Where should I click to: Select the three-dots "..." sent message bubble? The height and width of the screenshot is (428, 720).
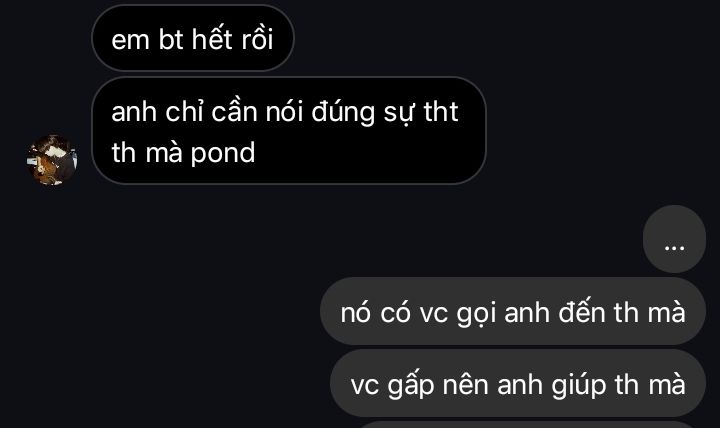(674, 239)
